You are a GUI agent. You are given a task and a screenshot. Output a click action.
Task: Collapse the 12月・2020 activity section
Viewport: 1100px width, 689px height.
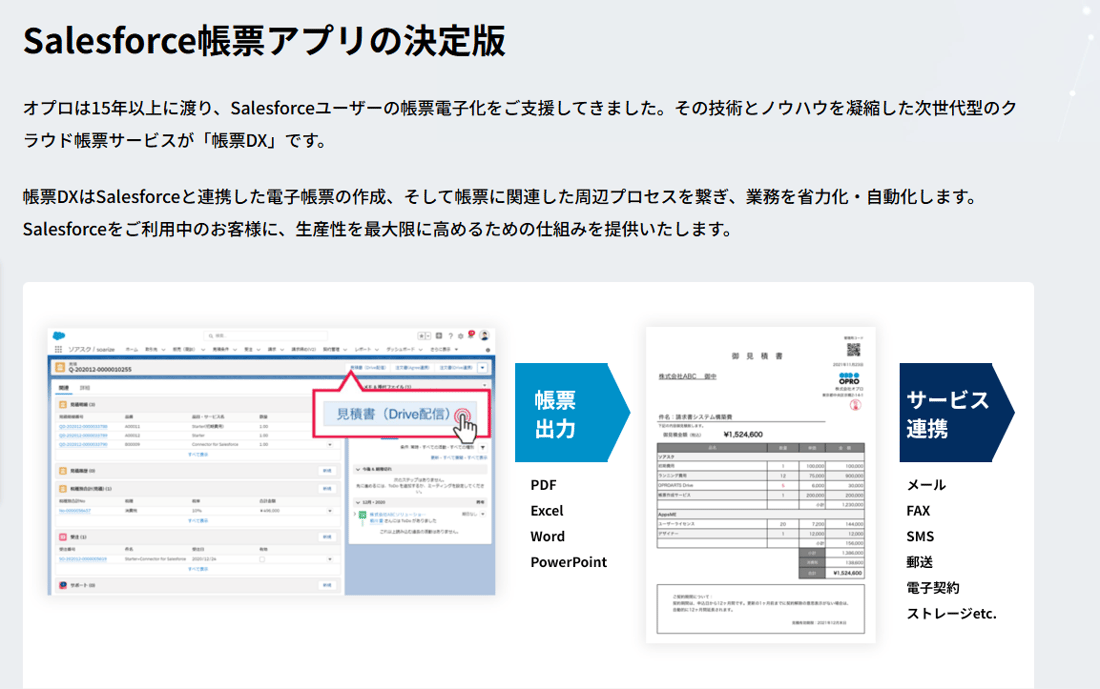(x=358, y=502)
